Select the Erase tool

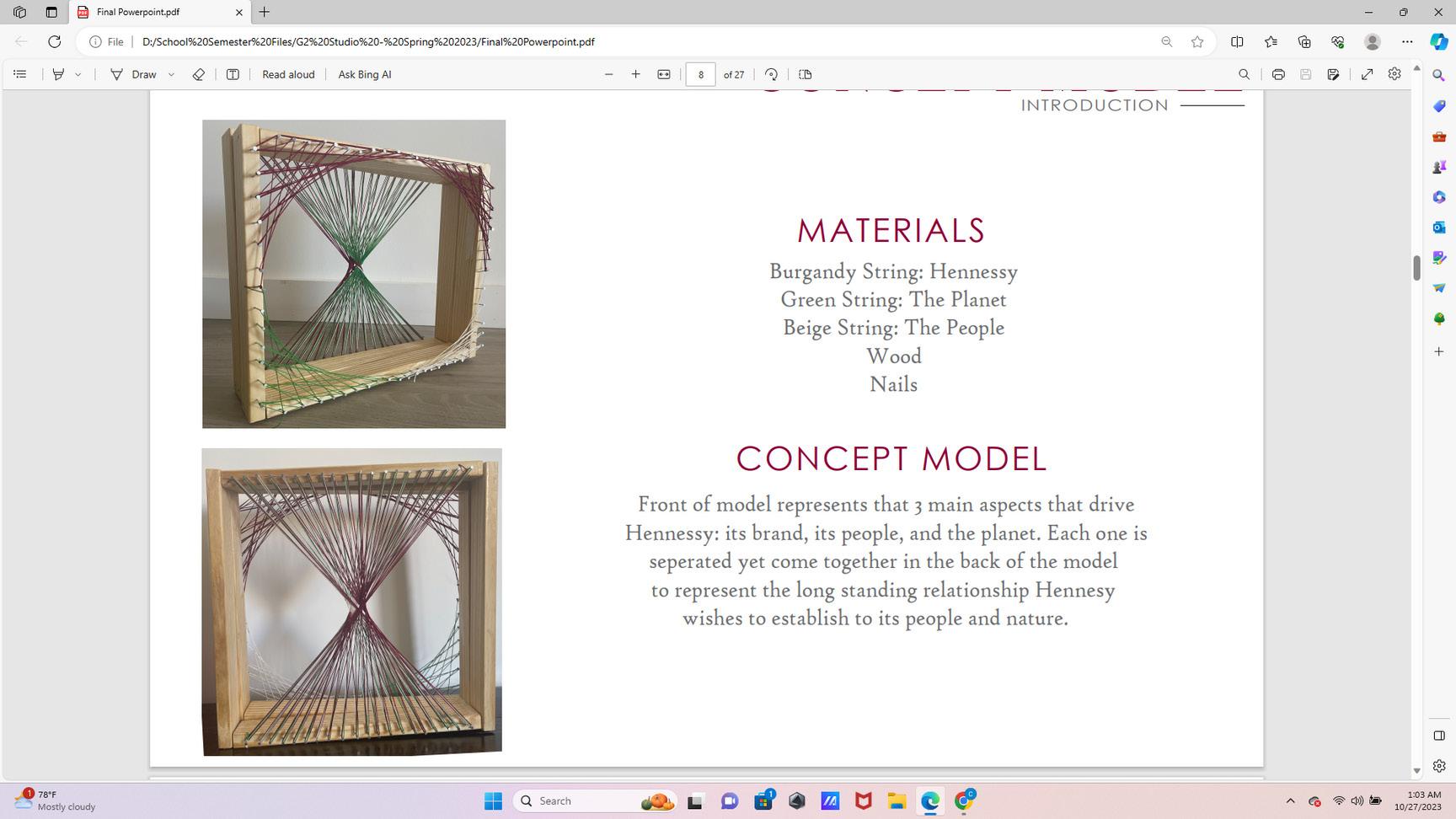pos(198,74)
